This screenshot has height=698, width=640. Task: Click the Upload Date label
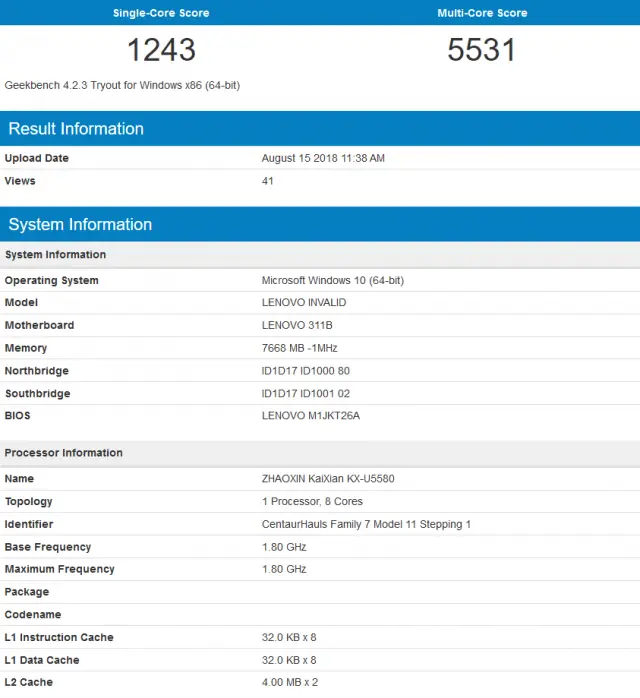pyautogui.click(x=36, y=158)
